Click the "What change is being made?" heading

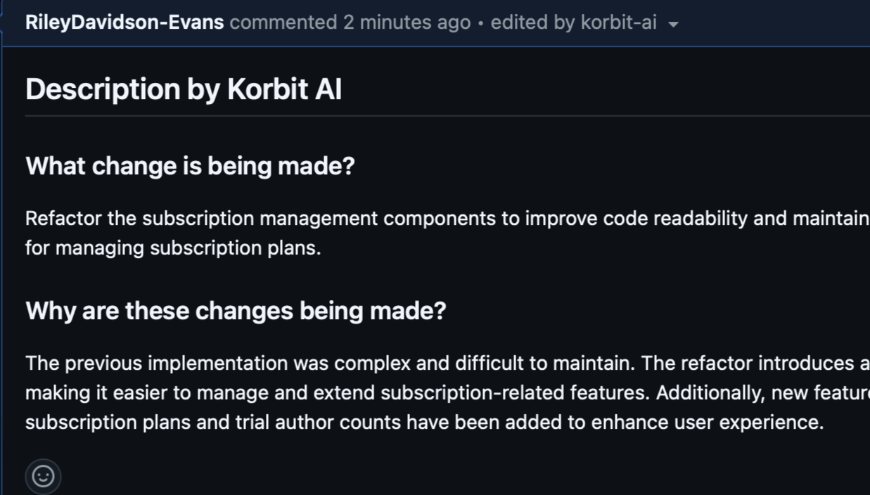pyautogui.click(x=190, y=166)
